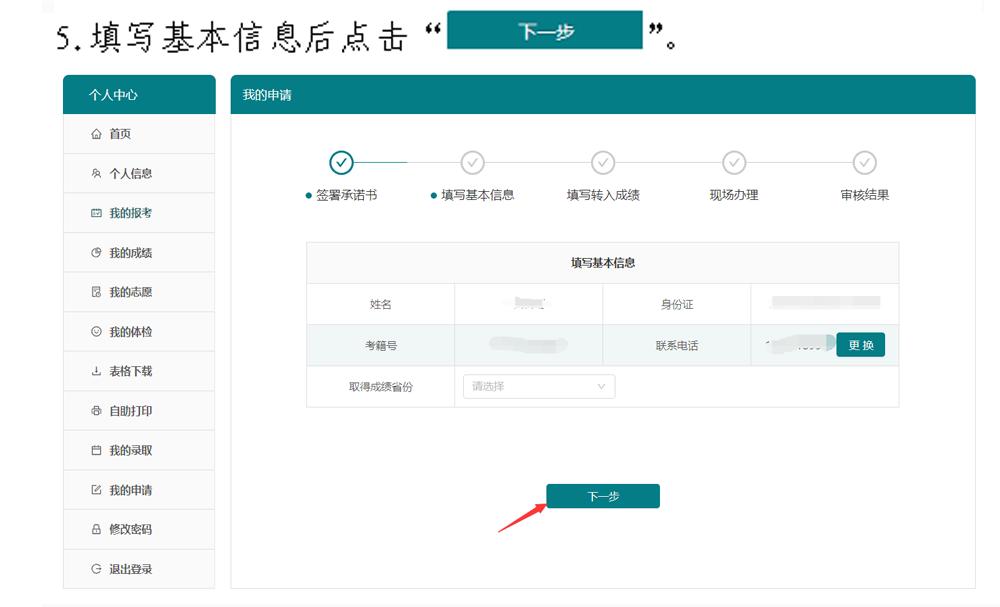Click the 签署承诺书 step circle
1000x607 pixels.
(x=341, y=162)
